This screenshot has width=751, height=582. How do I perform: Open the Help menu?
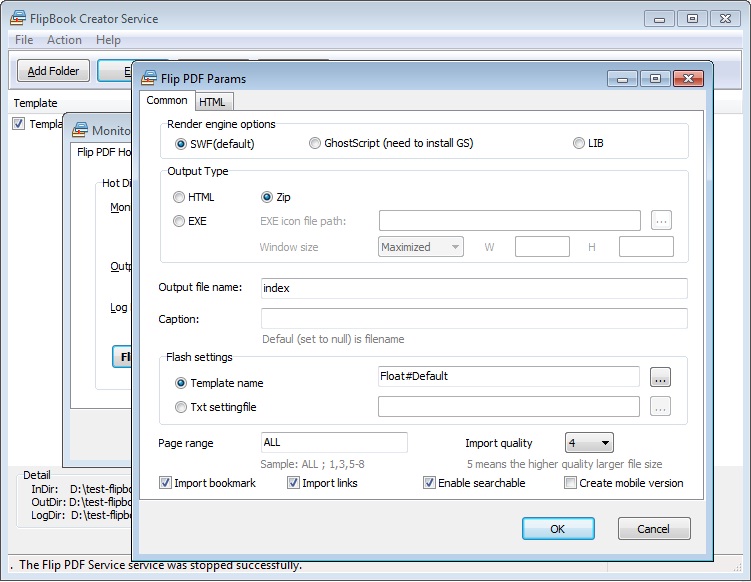(x=108, y=40)
